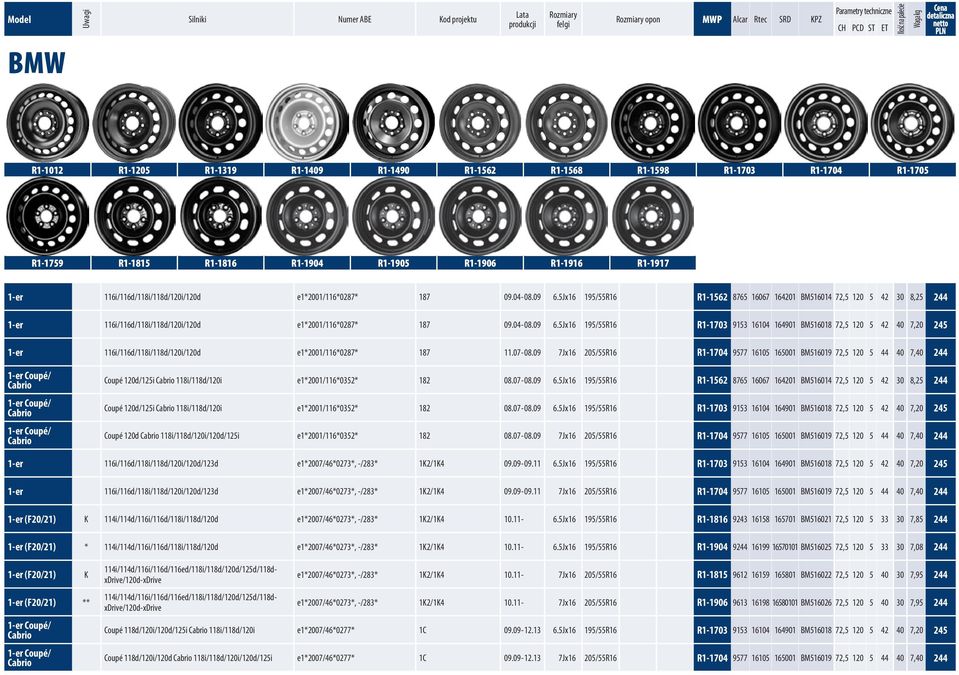Open the R1-1759 wheel image
959x675 pixels.
(47, 216)
